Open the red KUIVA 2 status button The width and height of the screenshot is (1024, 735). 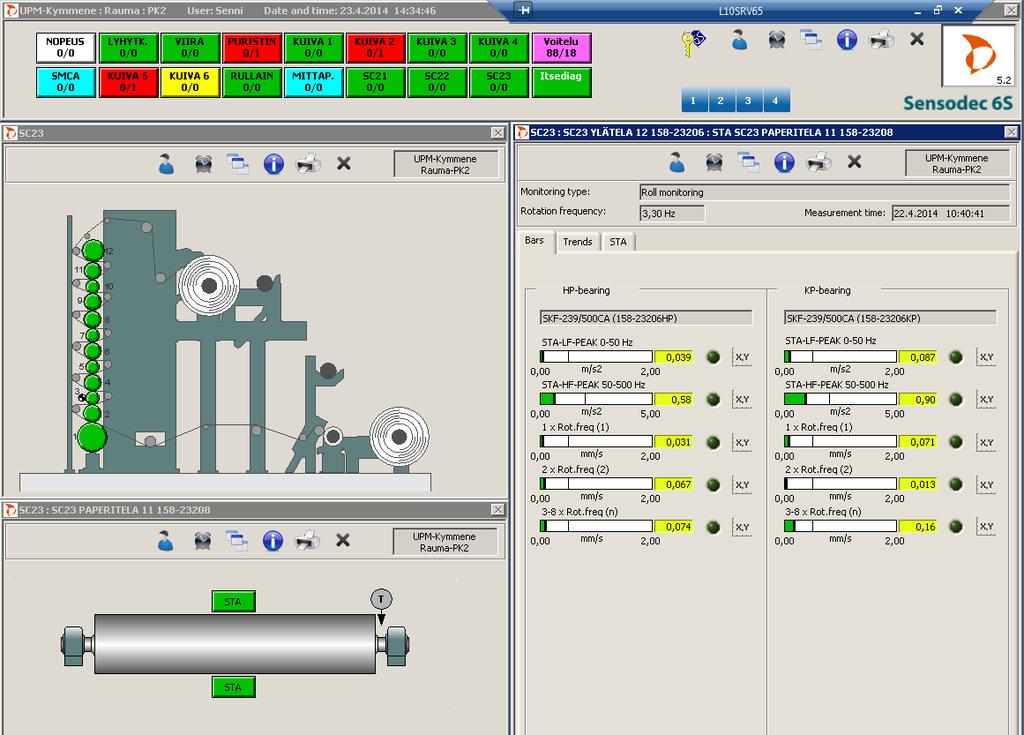(375, 47)
